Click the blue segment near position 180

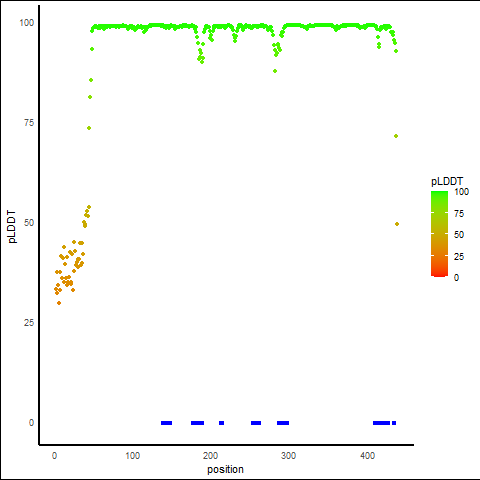tap(197, 423)
